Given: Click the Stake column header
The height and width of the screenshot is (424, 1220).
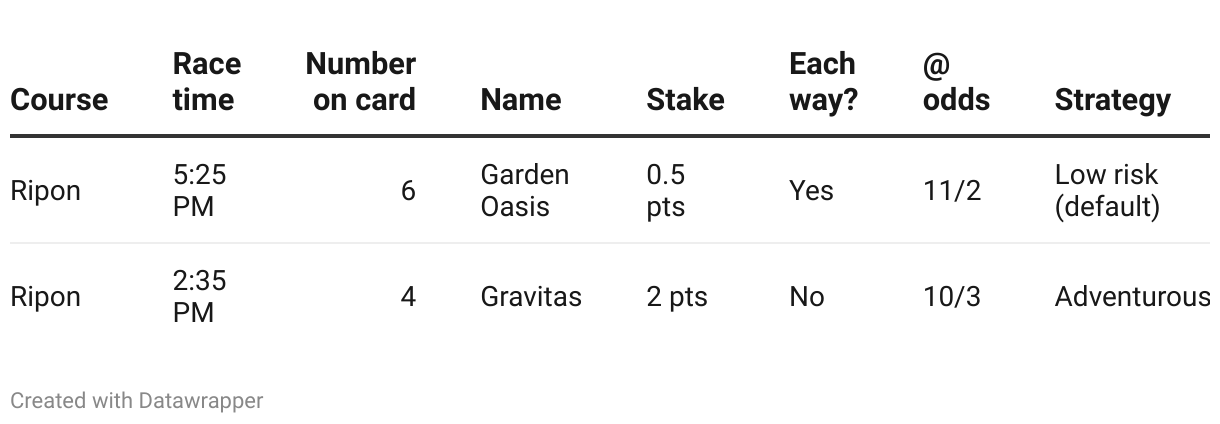Looking at the screenshot, I should tap(685, 100).
